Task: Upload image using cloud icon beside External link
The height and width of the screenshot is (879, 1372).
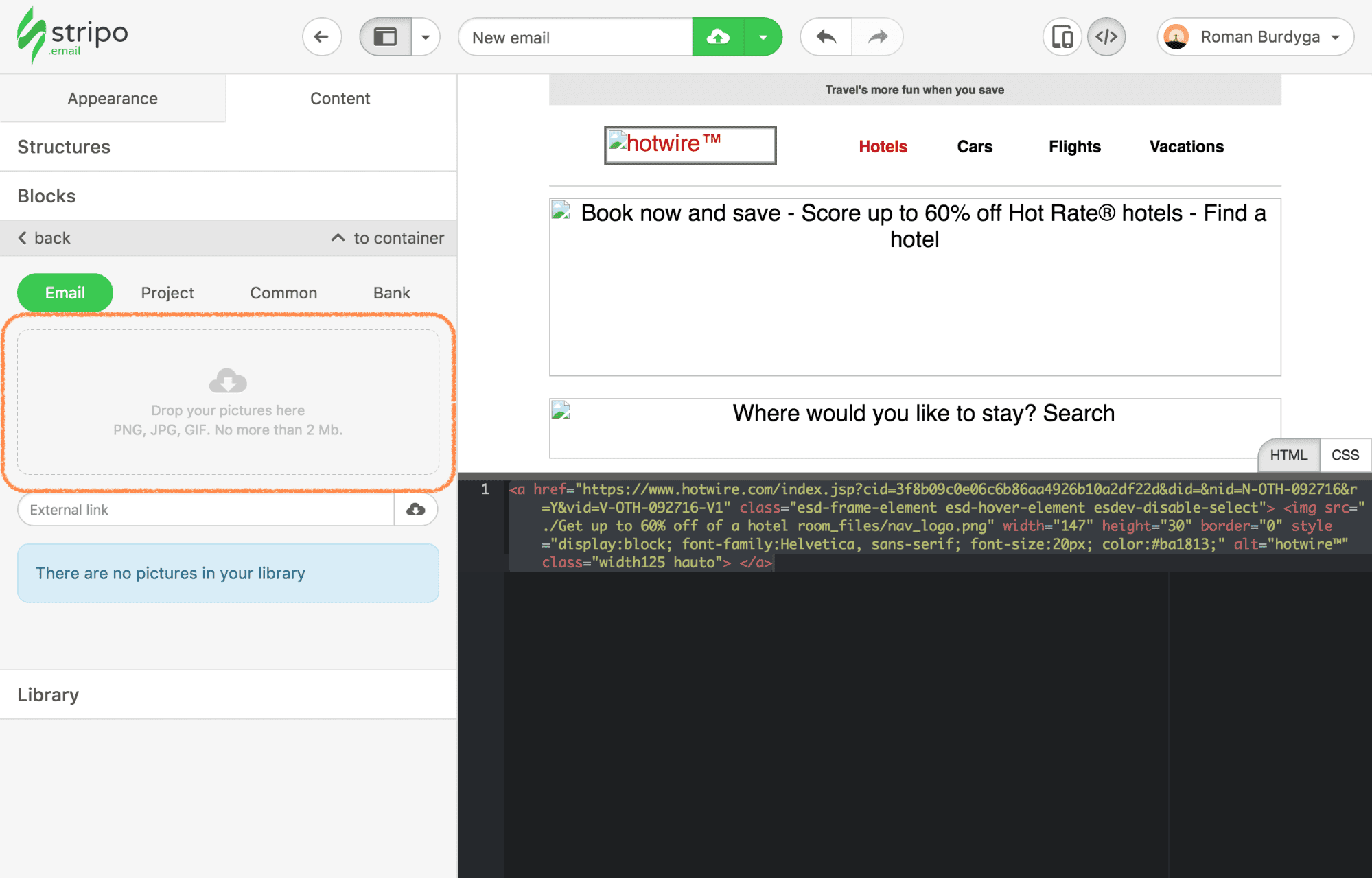Action: coord(415,509)
